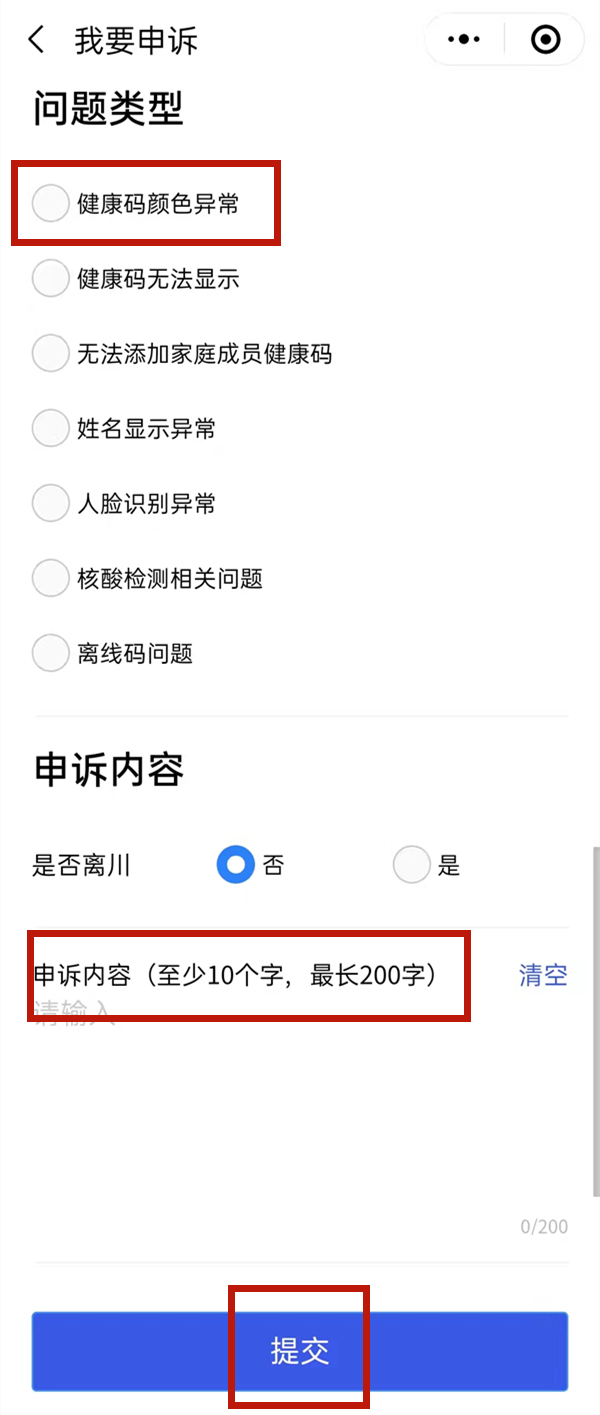Choose 是 for 是否离川
The height and width of the screenshot is (1415, 600).
pyautogui.click(x=412, y=865)
